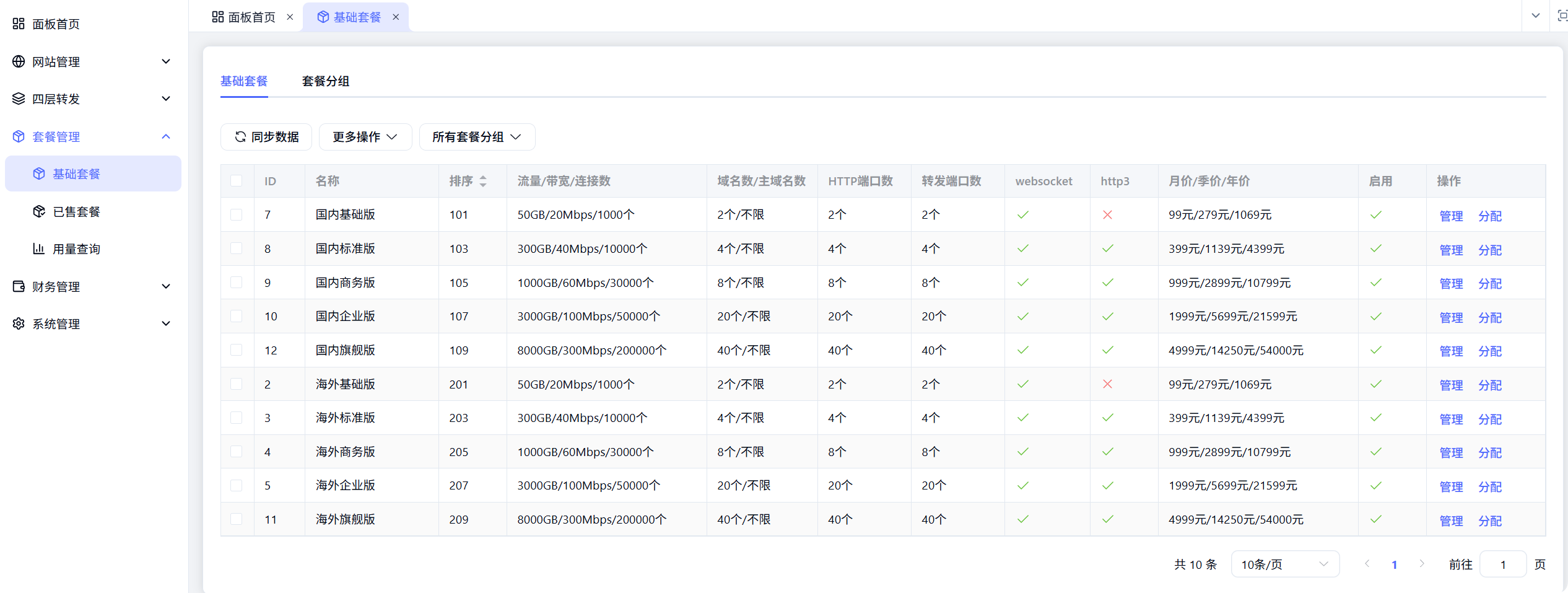Open the 更多操作 dropdown

365,137
